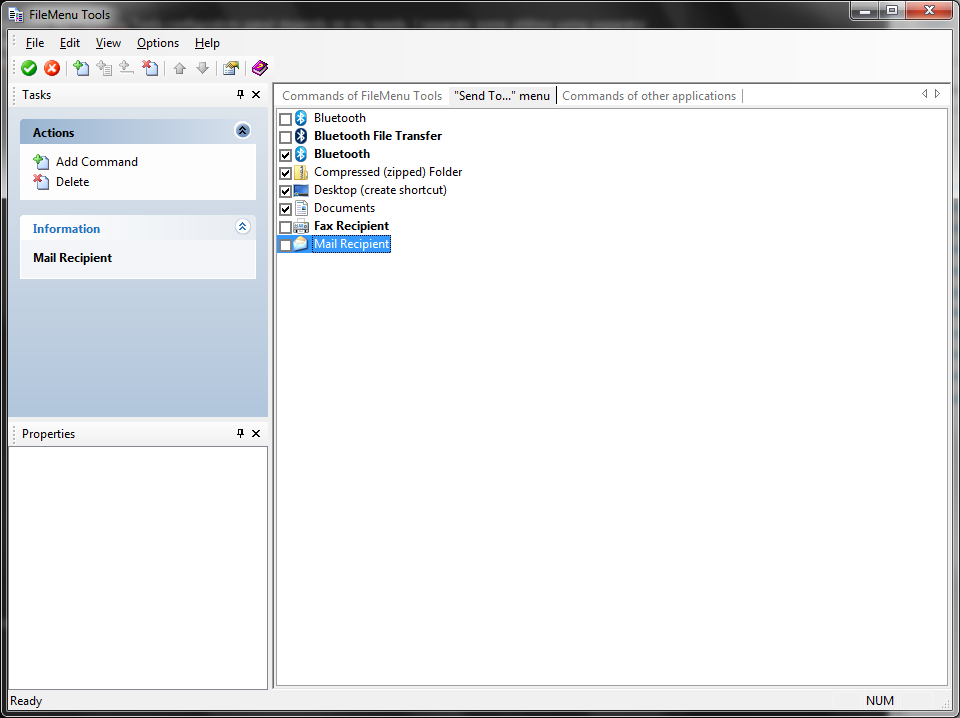Open the Edit menu
This screenshot has width=960, height=718.
(70, 43)
